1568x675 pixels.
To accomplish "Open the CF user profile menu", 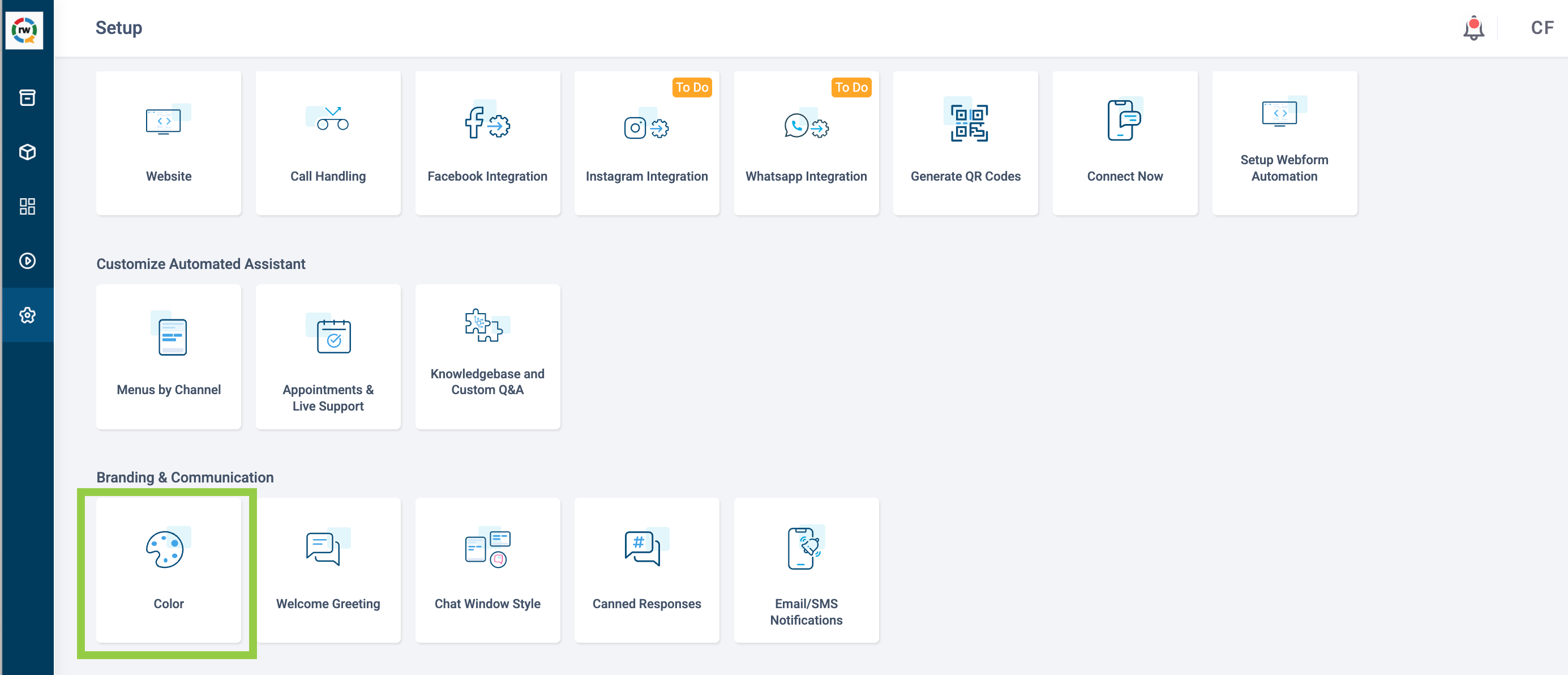I will coord(1542,28).
